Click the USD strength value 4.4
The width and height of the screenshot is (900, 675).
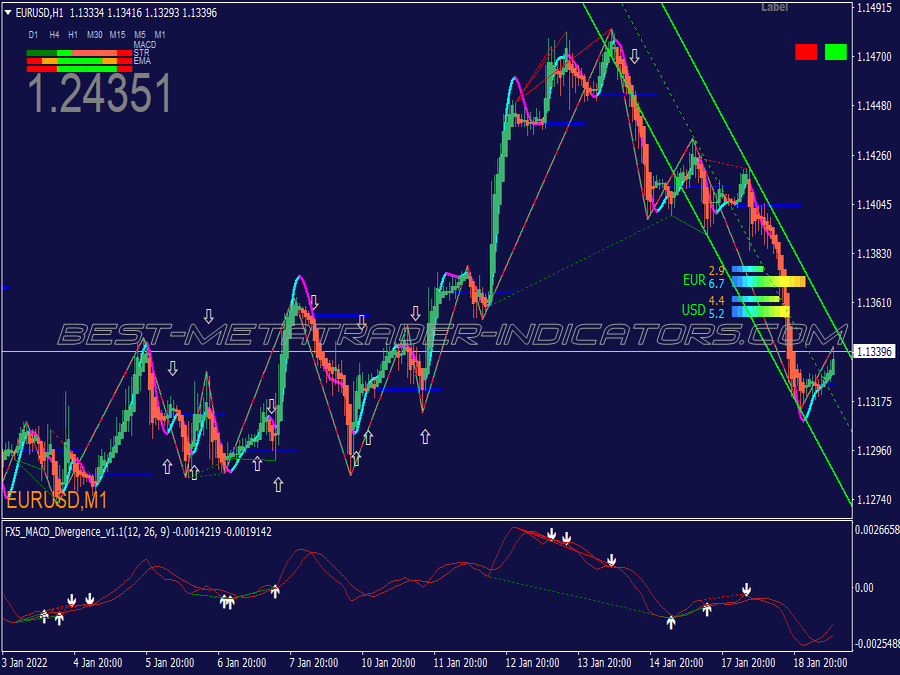pyautogui.click(x=716, y=300)
